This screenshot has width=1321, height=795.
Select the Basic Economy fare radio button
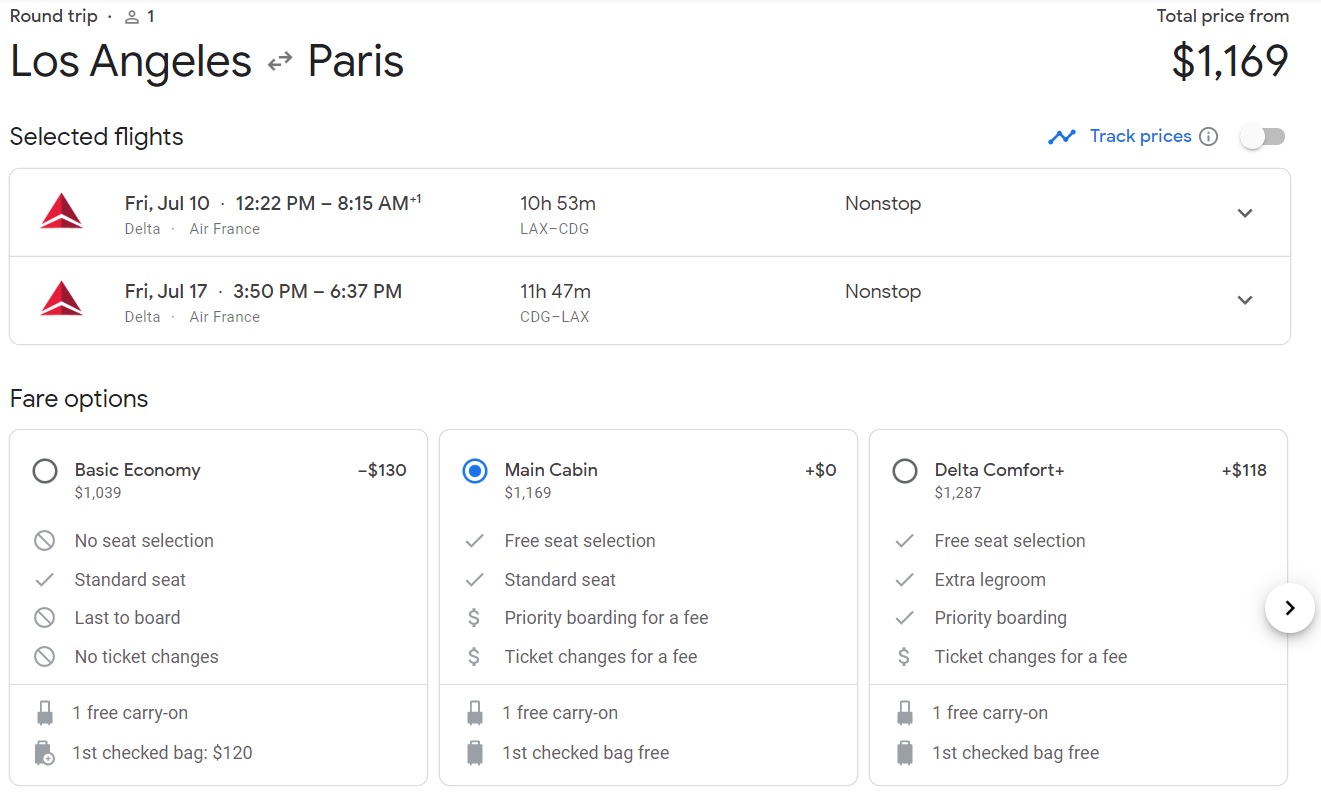(45, 471)
